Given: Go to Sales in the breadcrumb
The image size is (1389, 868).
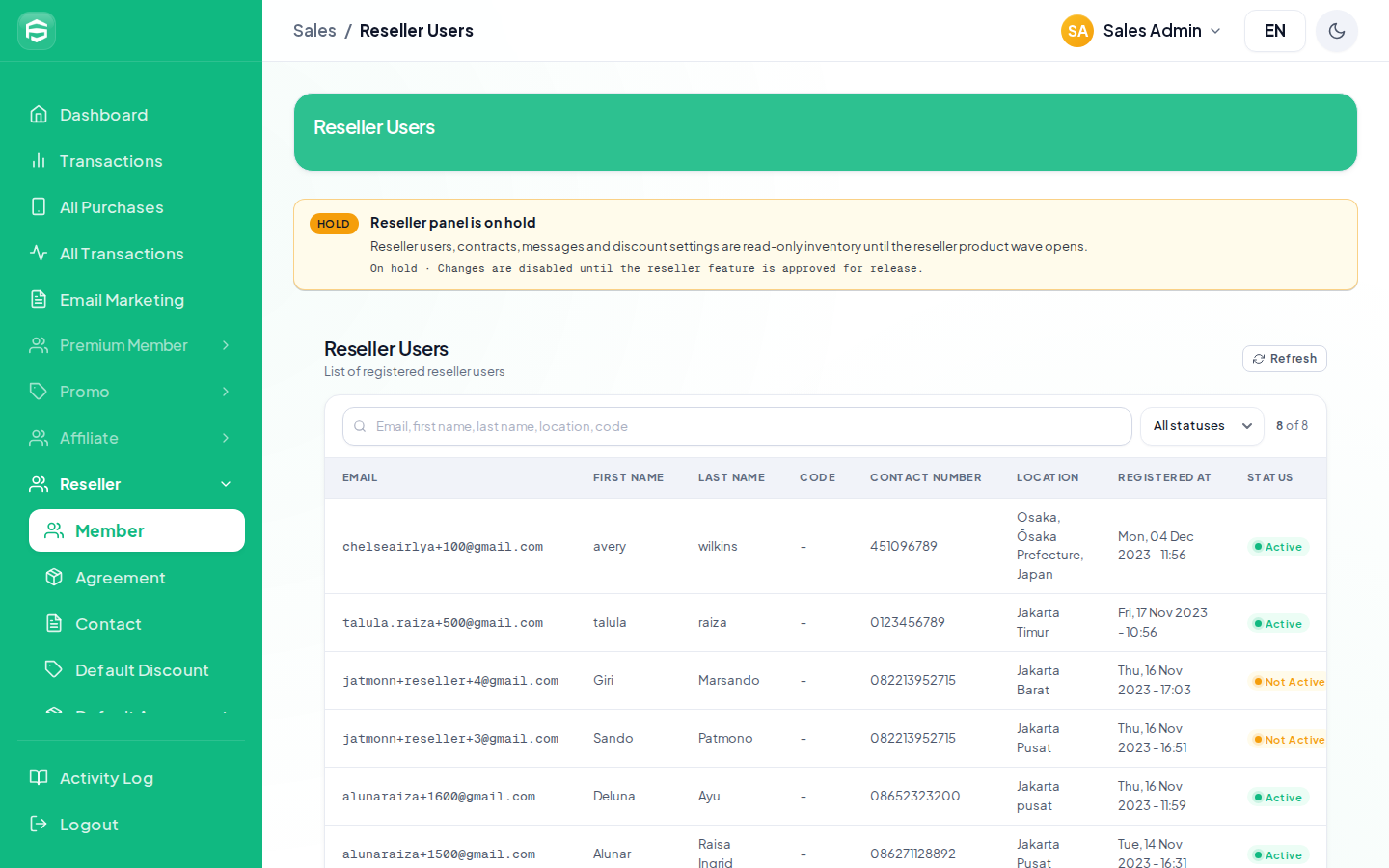Looking at the screenshot, I should click(x=314, y=31).
